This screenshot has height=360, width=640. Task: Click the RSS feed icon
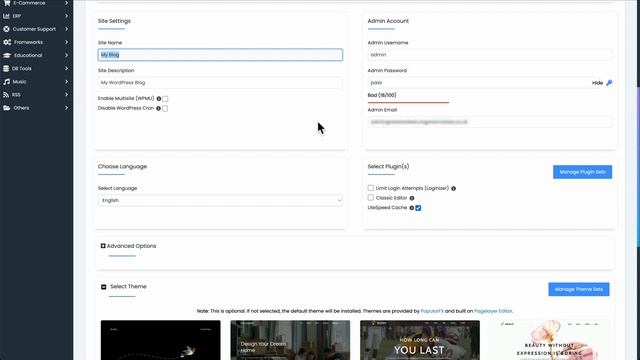click(6, 95)
